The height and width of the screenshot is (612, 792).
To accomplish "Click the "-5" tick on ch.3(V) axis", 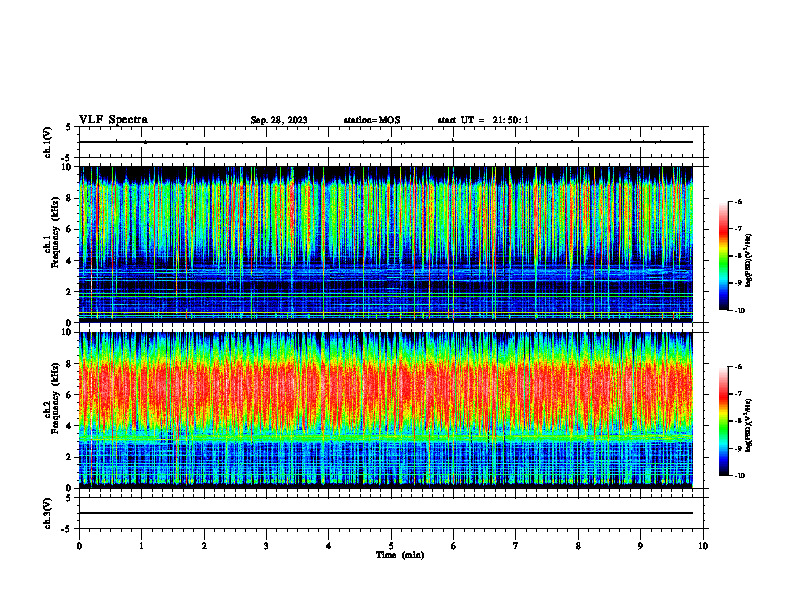I will [x=68, y=529].
